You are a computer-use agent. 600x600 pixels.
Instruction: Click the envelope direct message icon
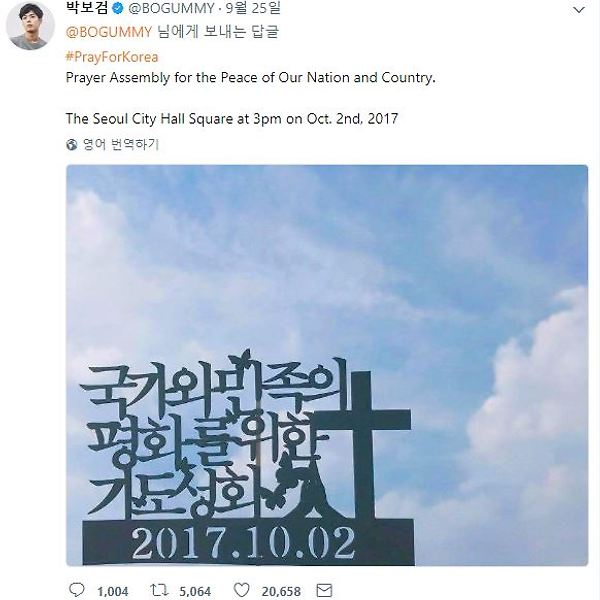click(x=324, y=590)
